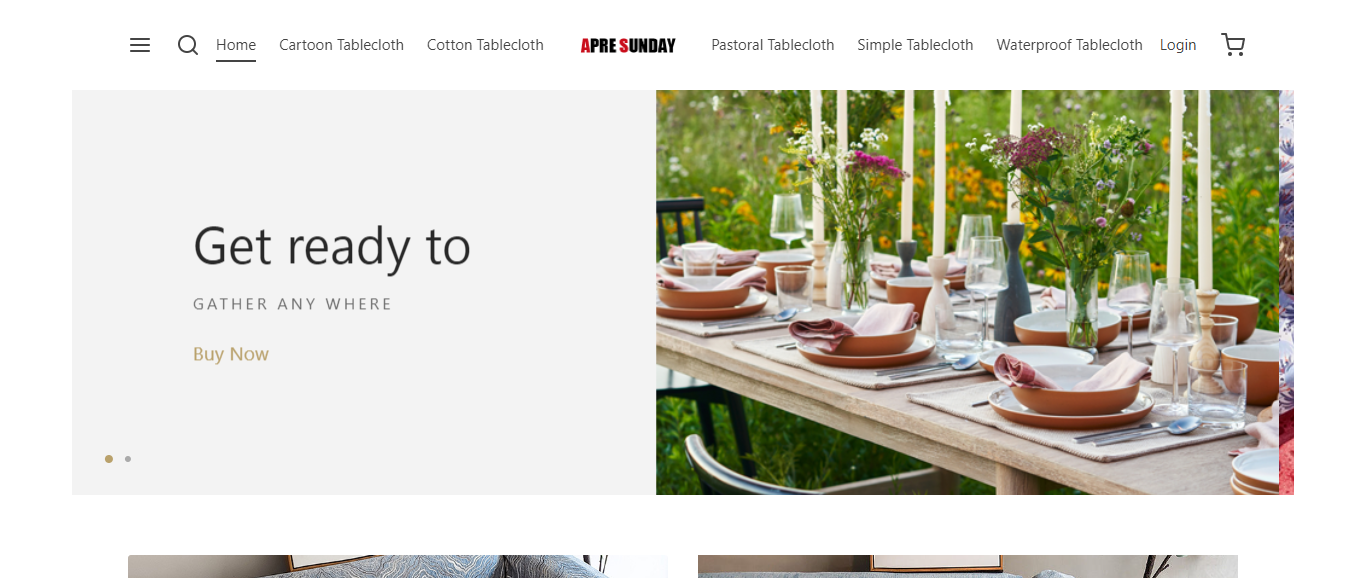Click the APRE SUNDAY logo

point(628,45)
